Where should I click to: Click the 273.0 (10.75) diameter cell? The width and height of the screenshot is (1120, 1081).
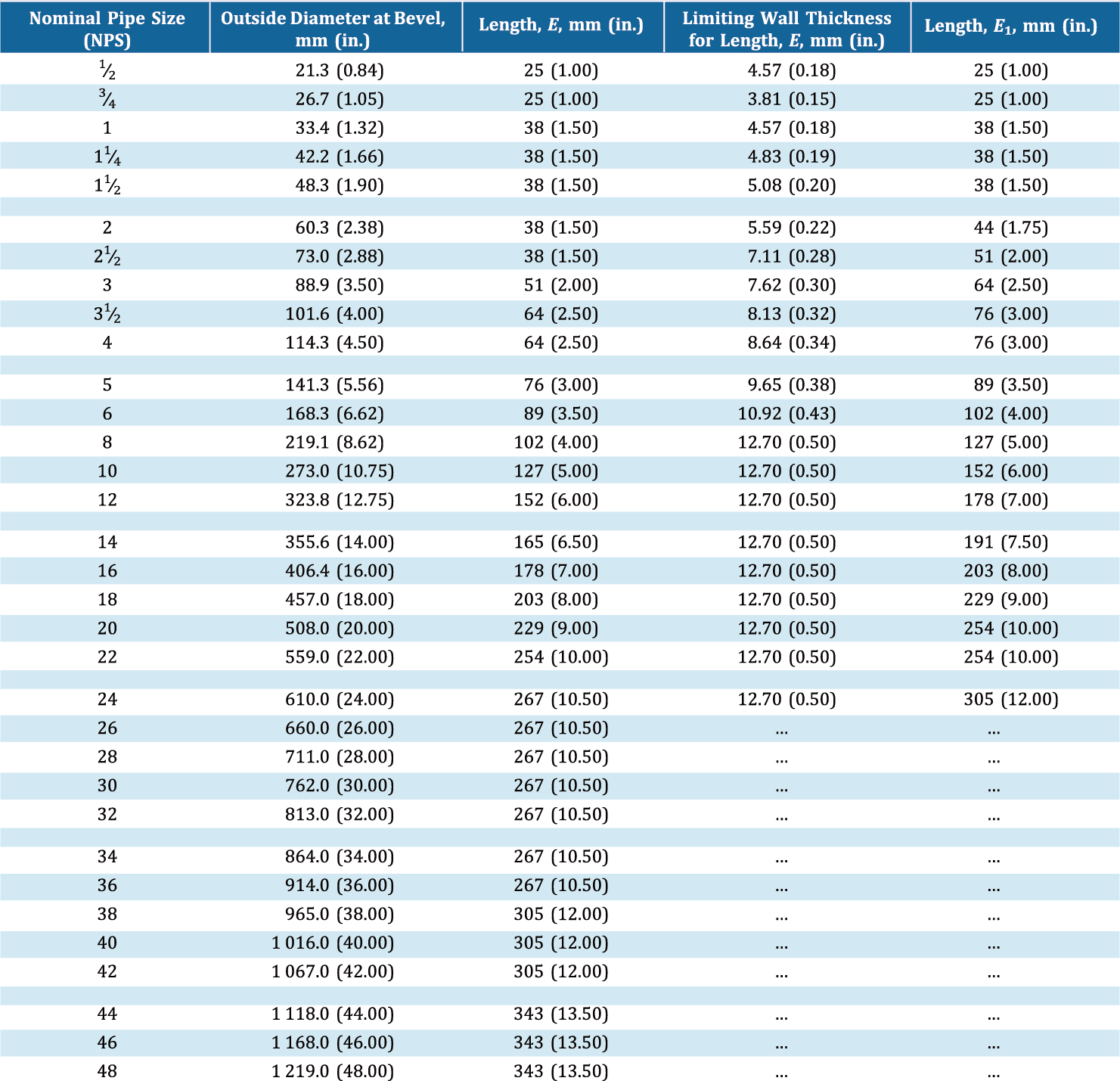(x=340, y=471)
